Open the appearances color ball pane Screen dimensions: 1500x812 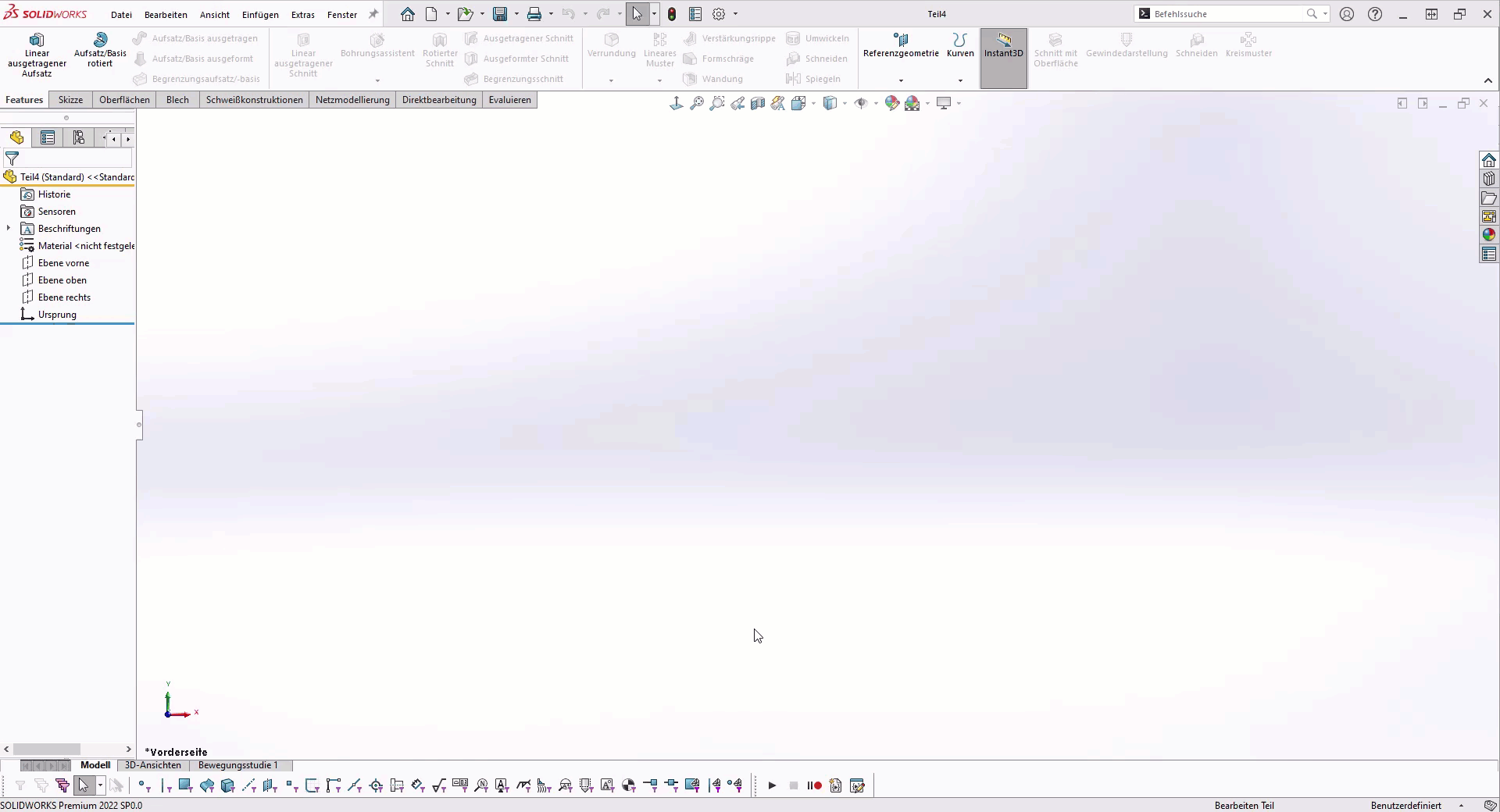tap(1489, 235)
